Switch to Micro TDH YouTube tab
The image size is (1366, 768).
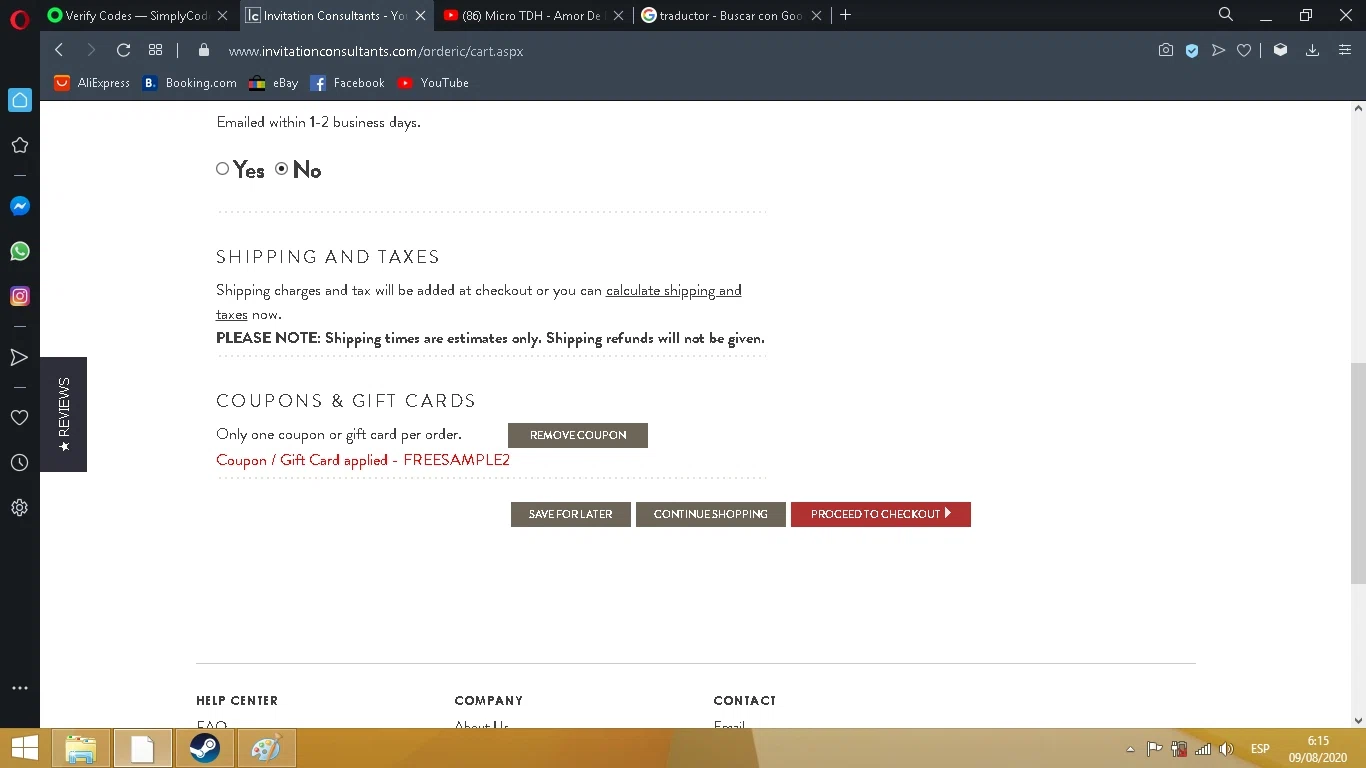pos(534,15)
